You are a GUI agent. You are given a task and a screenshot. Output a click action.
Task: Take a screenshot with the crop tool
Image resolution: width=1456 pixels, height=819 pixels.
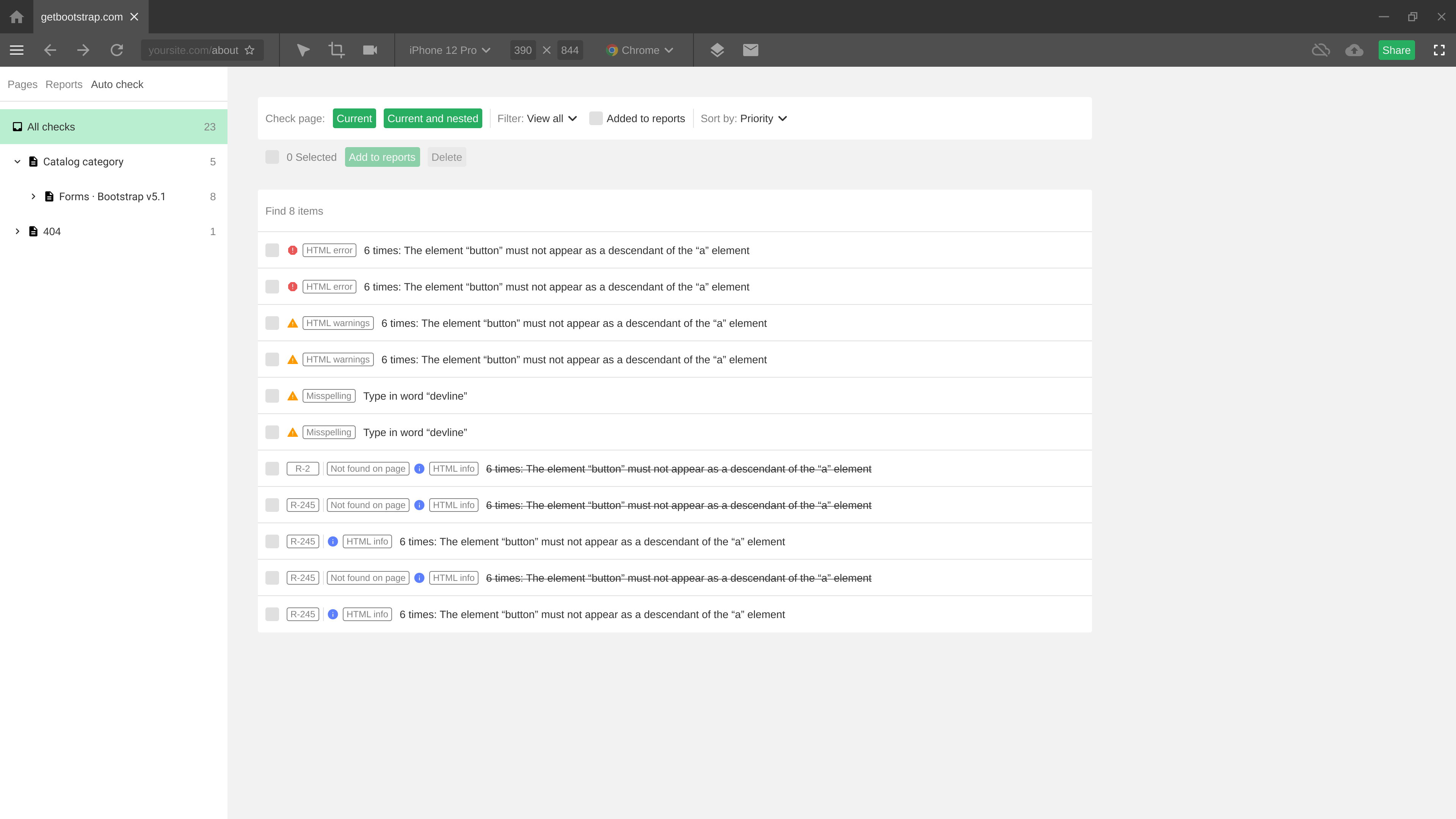pyautogui.click(x=337, y=50)
